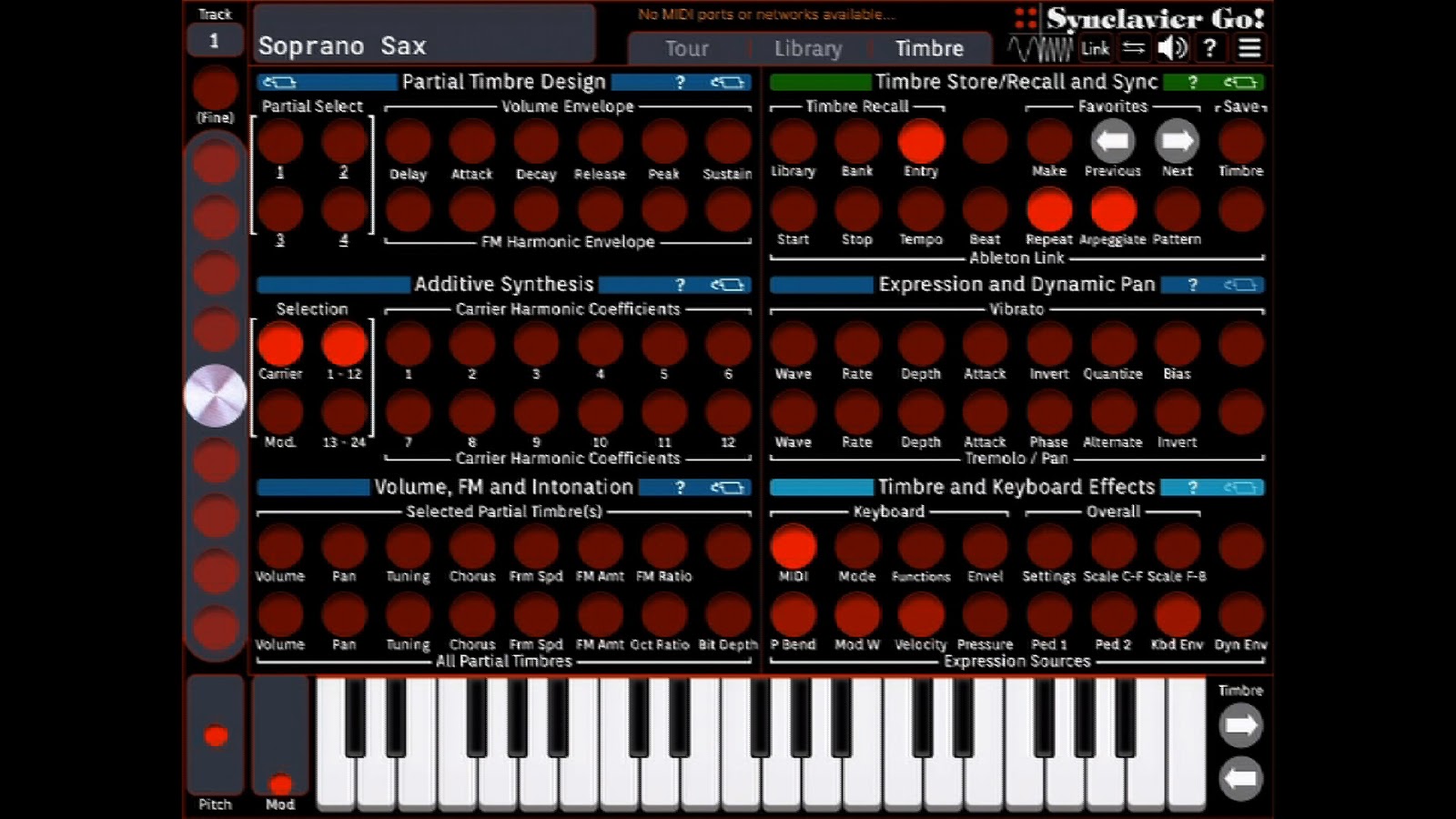Click link icon in Additive Synthesis header
The height and width of the screenshot is (819, 1456).
point(727,285)
